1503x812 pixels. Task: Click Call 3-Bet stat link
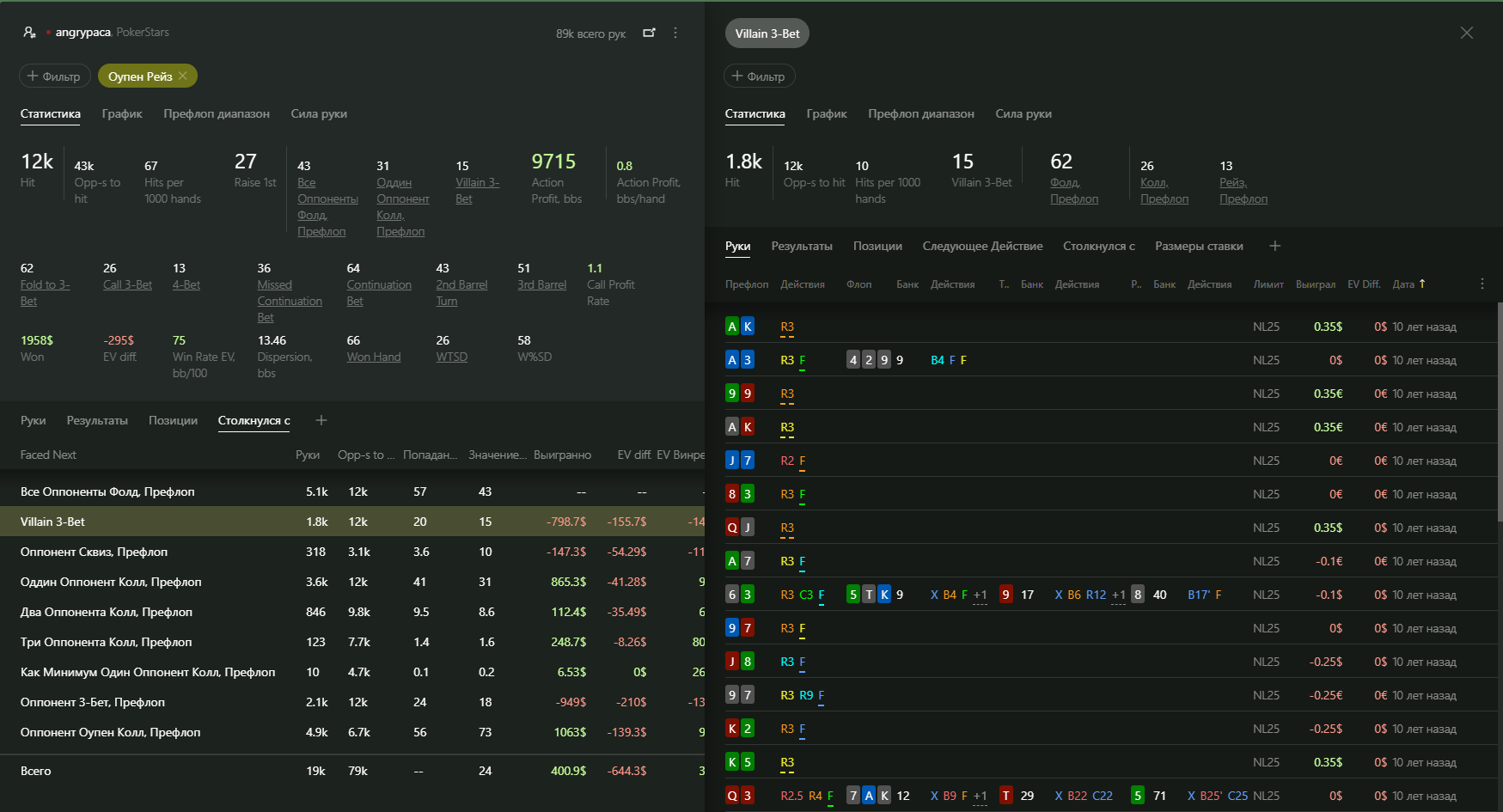coord(127,284)
